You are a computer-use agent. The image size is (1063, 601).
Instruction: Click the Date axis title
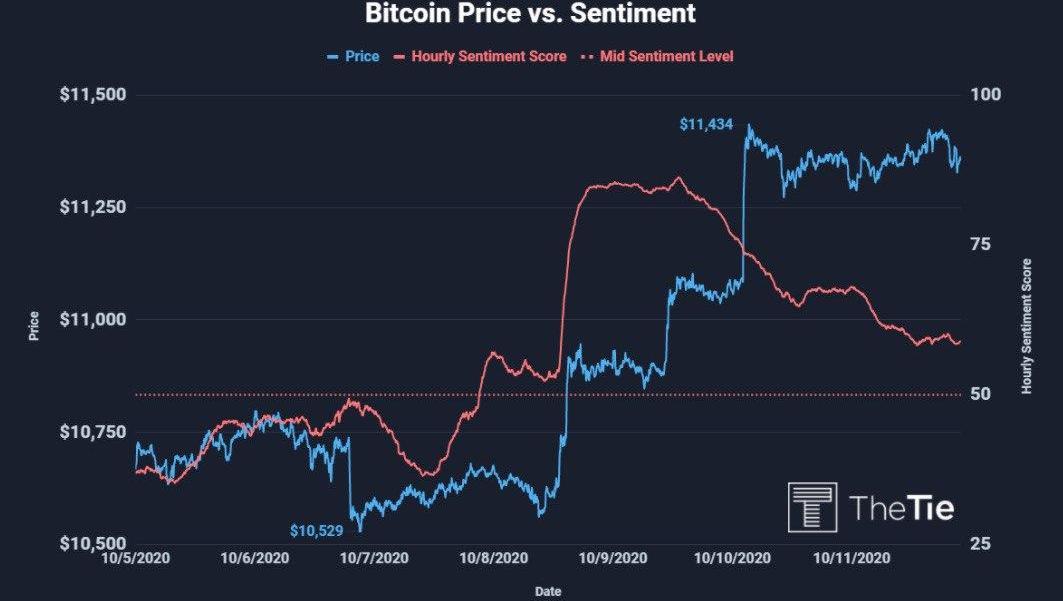tap(548, 592)
